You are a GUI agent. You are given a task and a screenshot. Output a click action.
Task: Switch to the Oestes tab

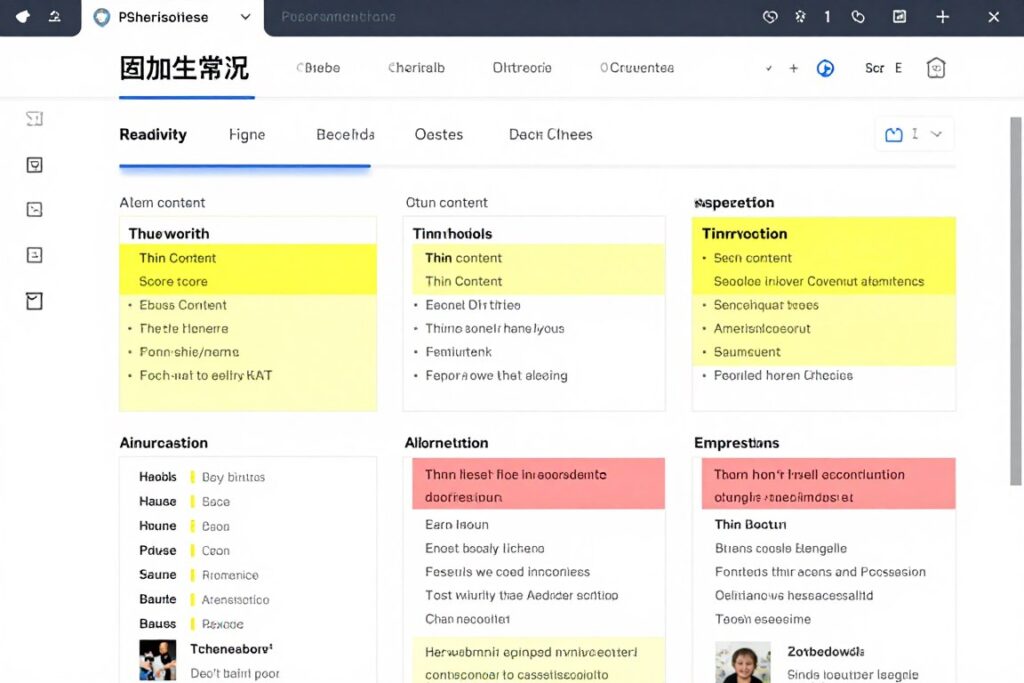click(439, 135)
